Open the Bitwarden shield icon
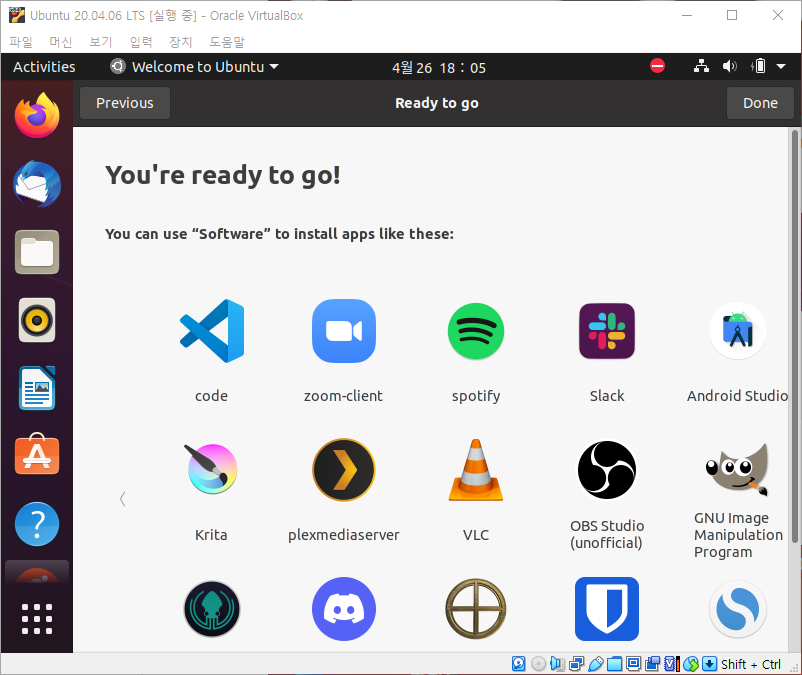Image resolution: width=802 pixels, height=675 pixels. 607,609
